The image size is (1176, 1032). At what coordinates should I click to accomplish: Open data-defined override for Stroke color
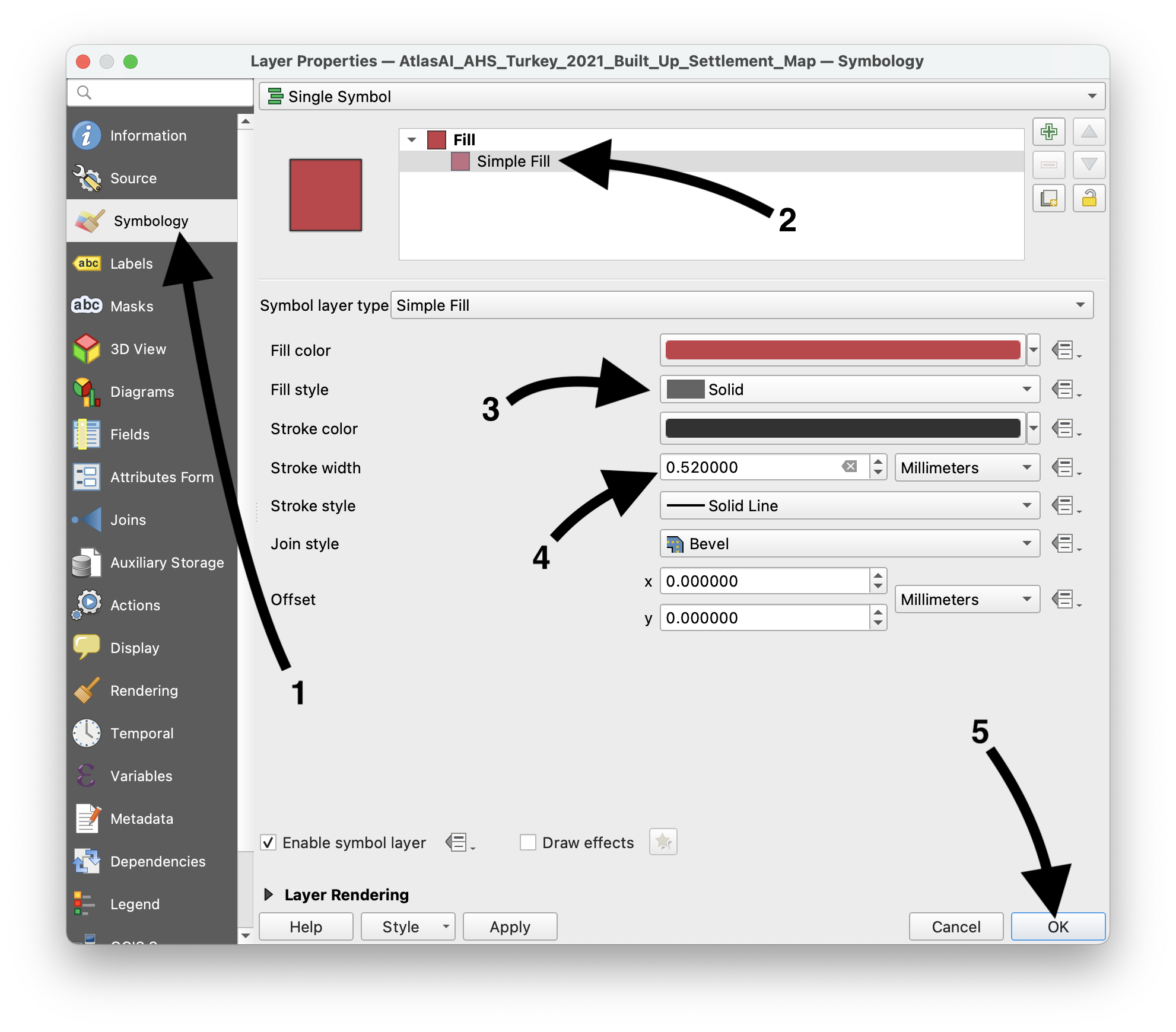tap(1066, 428)
